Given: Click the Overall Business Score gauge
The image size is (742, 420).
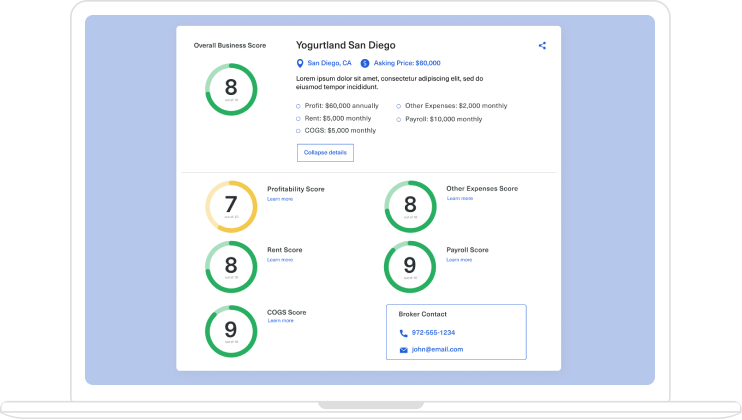Looking at the screenshot, I should (x=231, y=89).
